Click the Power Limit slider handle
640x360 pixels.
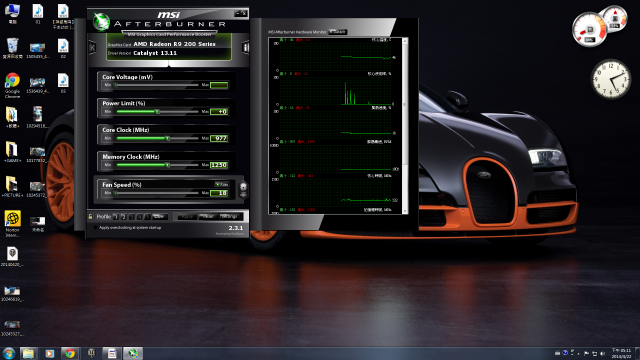click(x=157, y=111)
